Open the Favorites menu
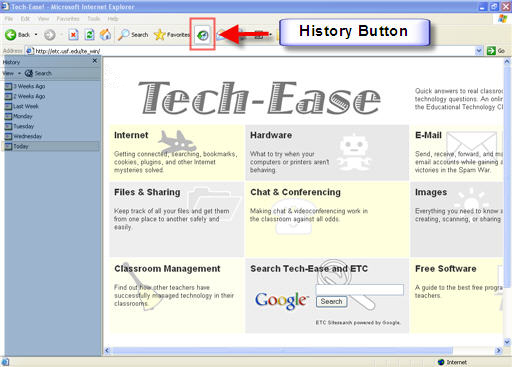The image size is (512, 367). click(x=68, y=19)
